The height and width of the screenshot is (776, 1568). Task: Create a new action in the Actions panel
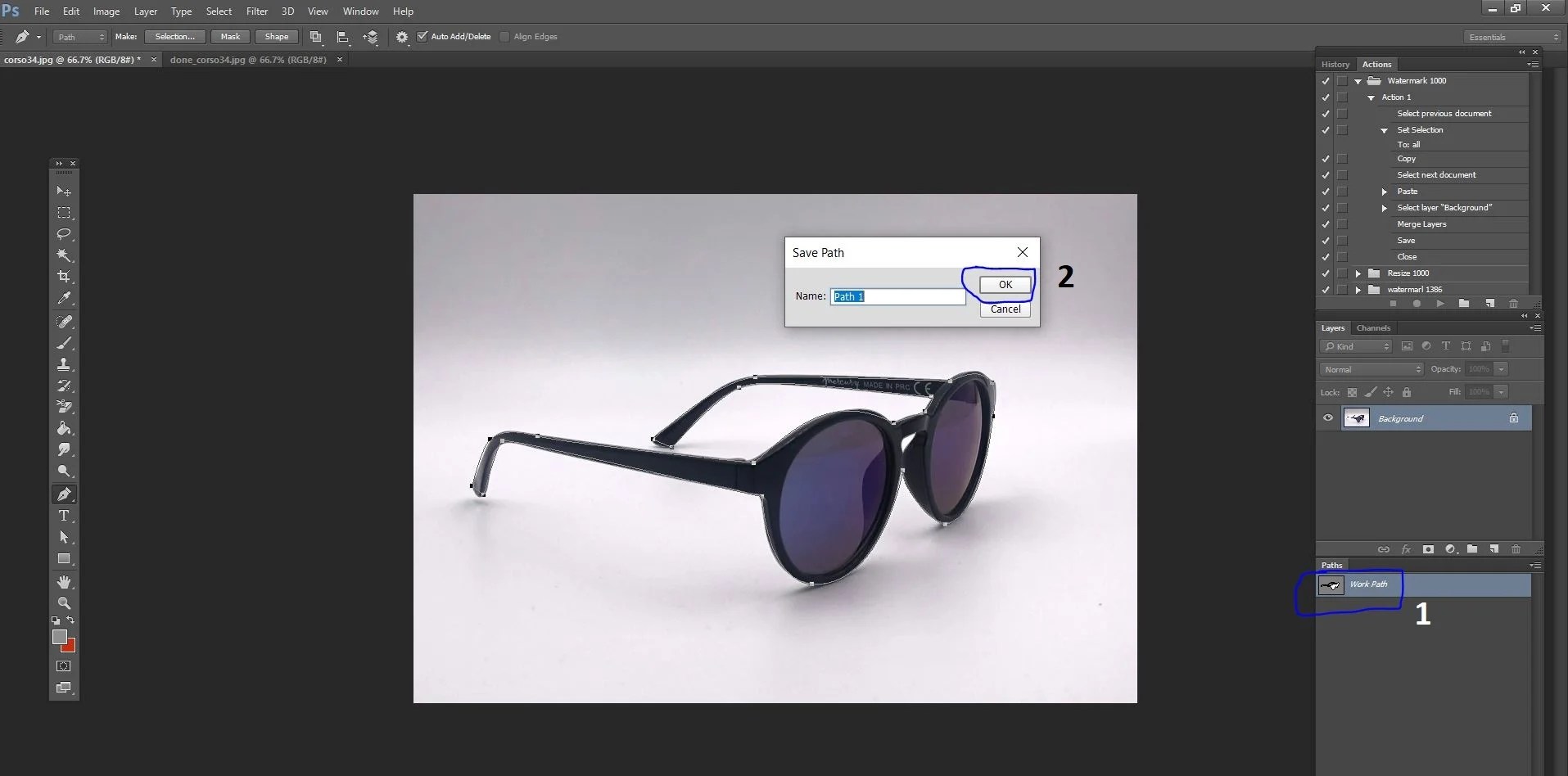click(1490, 304)
